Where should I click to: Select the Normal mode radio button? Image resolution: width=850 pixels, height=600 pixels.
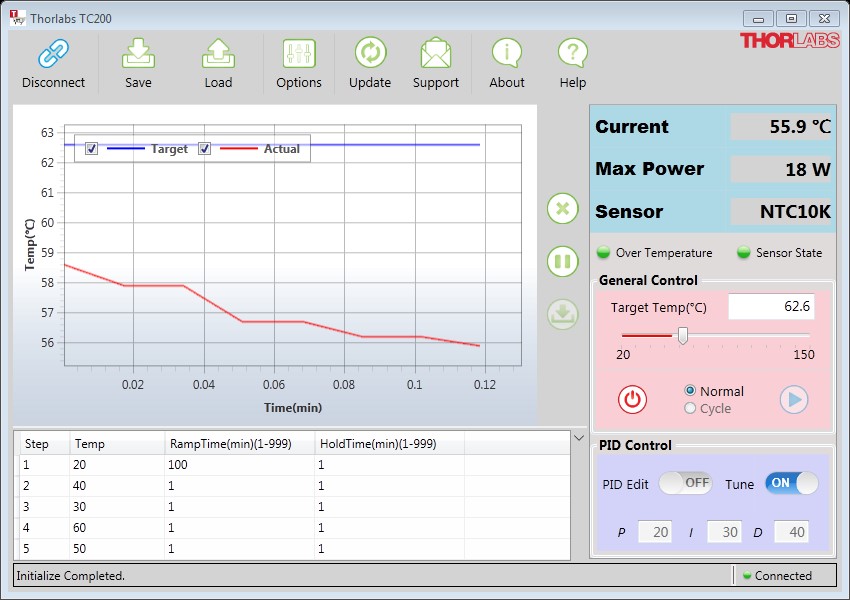[690, 390]
